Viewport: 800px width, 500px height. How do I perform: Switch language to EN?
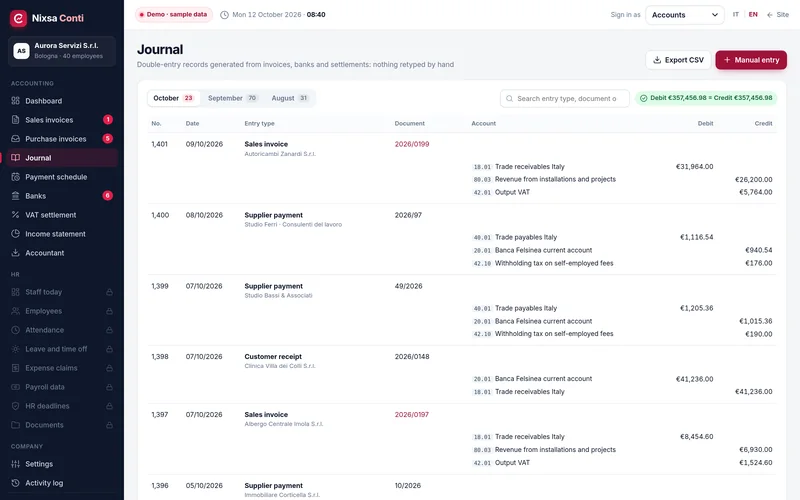(x=753, y=15)
